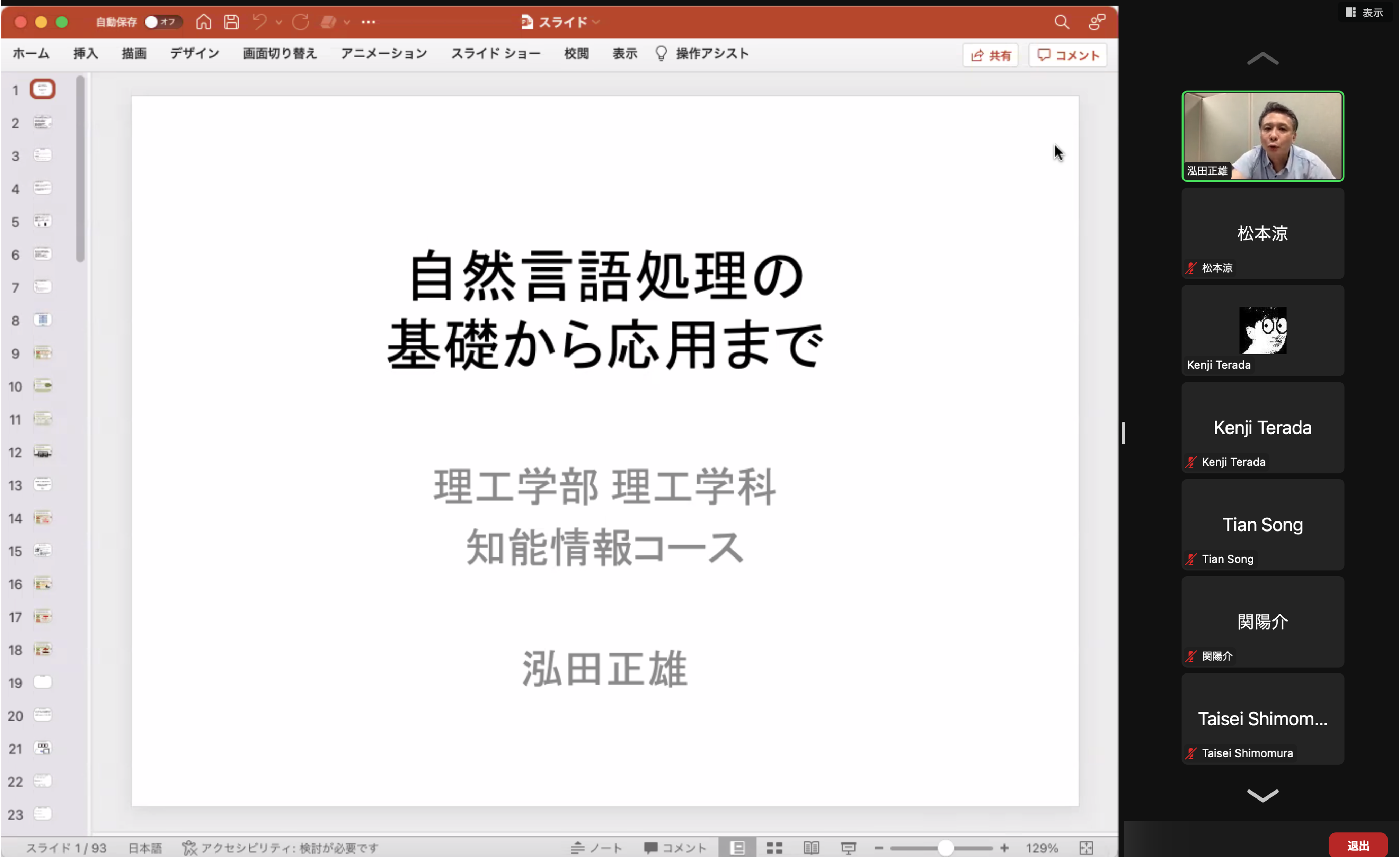The image size is (1400, 857).
Task: Open the ノート (Notes) pane icon
Action: pos(596,847)
